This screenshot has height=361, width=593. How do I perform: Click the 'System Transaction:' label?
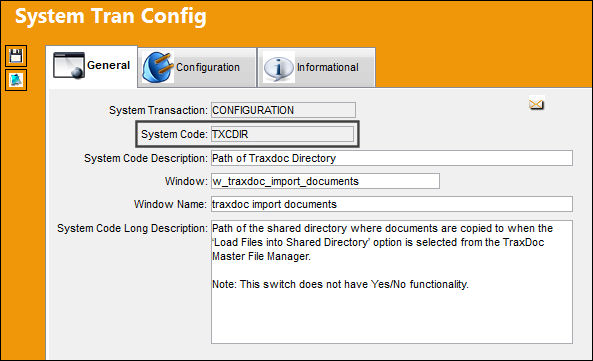158,110
